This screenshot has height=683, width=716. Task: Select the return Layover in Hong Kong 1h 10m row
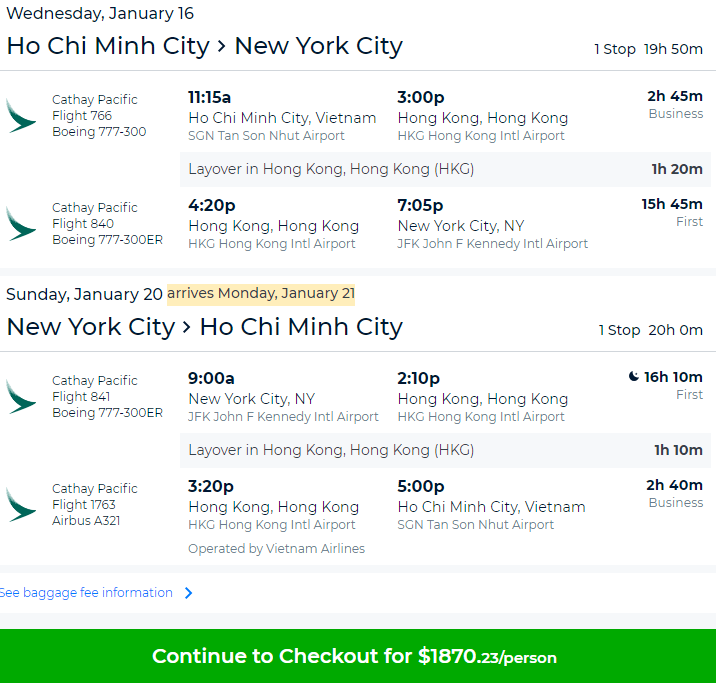(445, 450)
